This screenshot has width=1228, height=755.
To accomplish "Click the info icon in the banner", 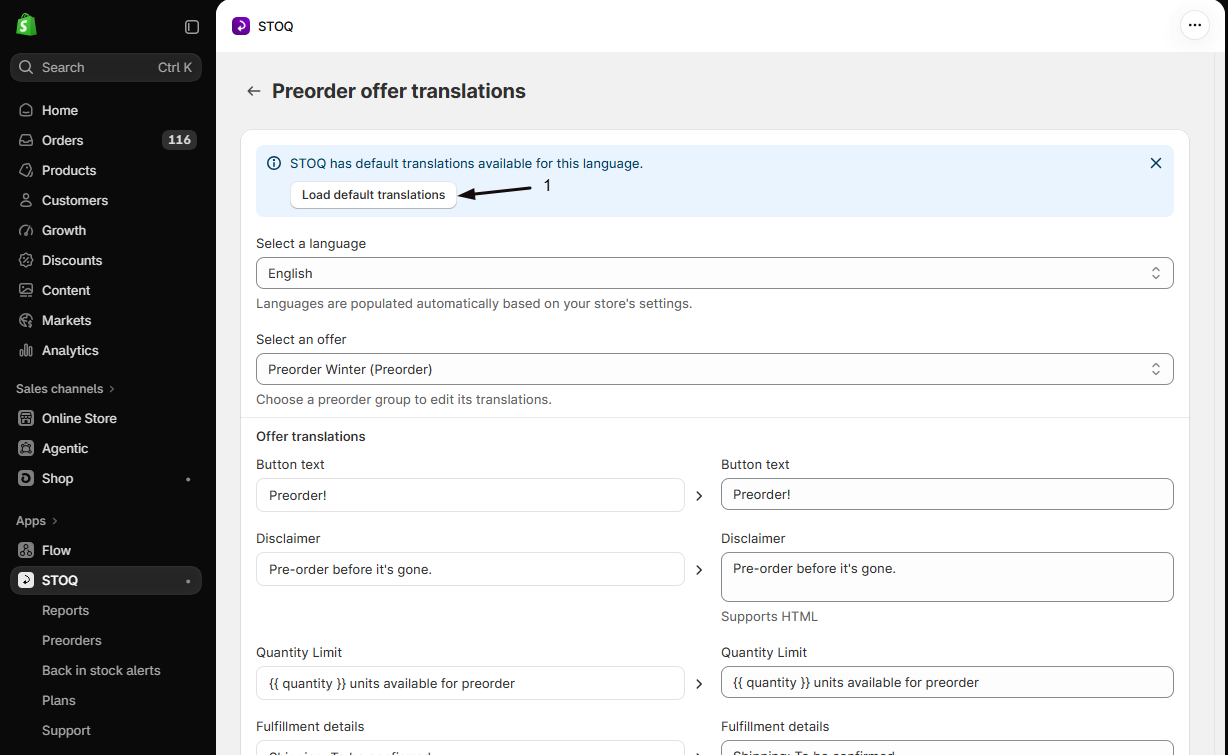I will (274, 163).
